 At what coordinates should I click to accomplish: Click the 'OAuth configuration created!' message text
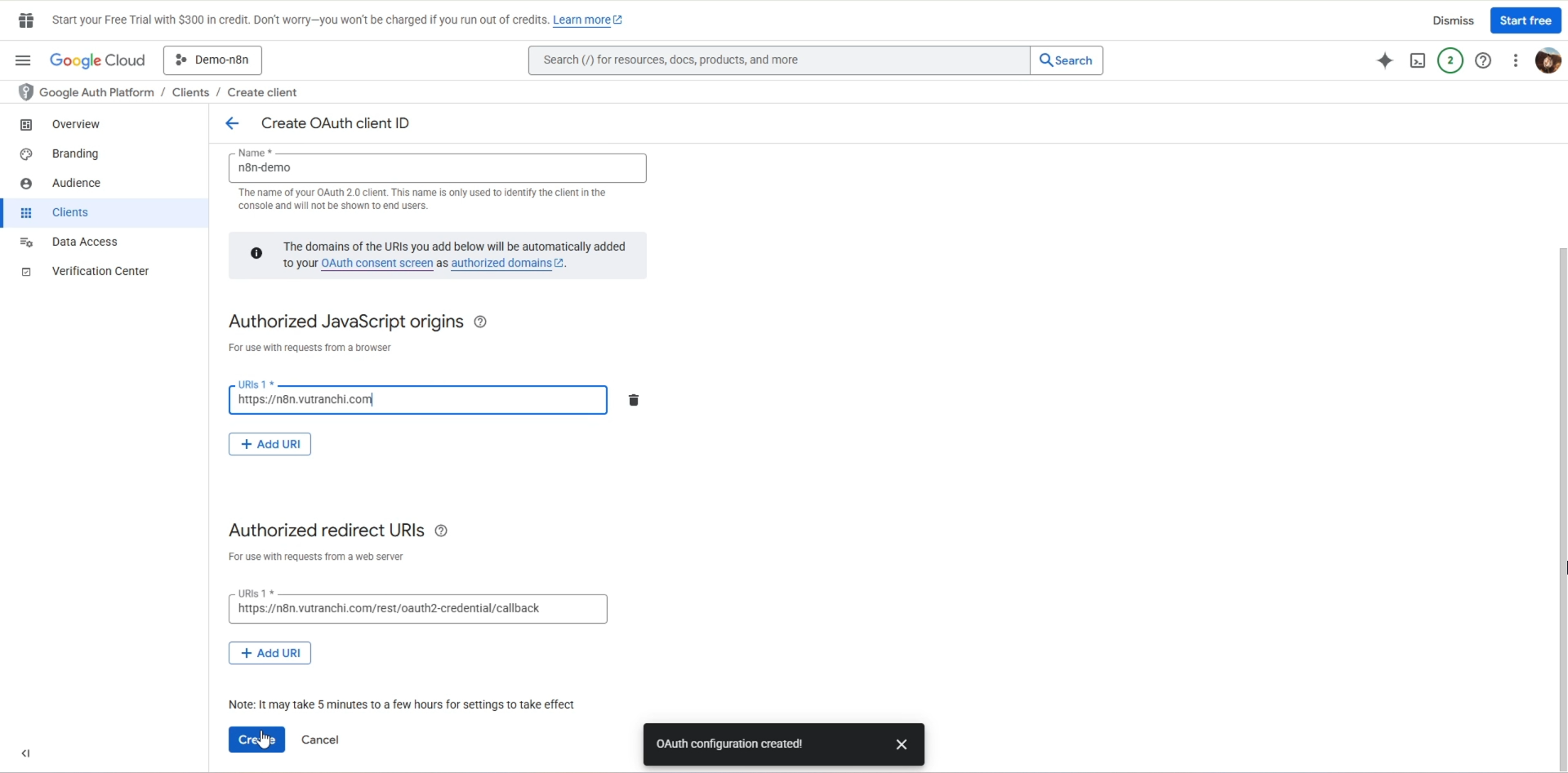[729, 744]
